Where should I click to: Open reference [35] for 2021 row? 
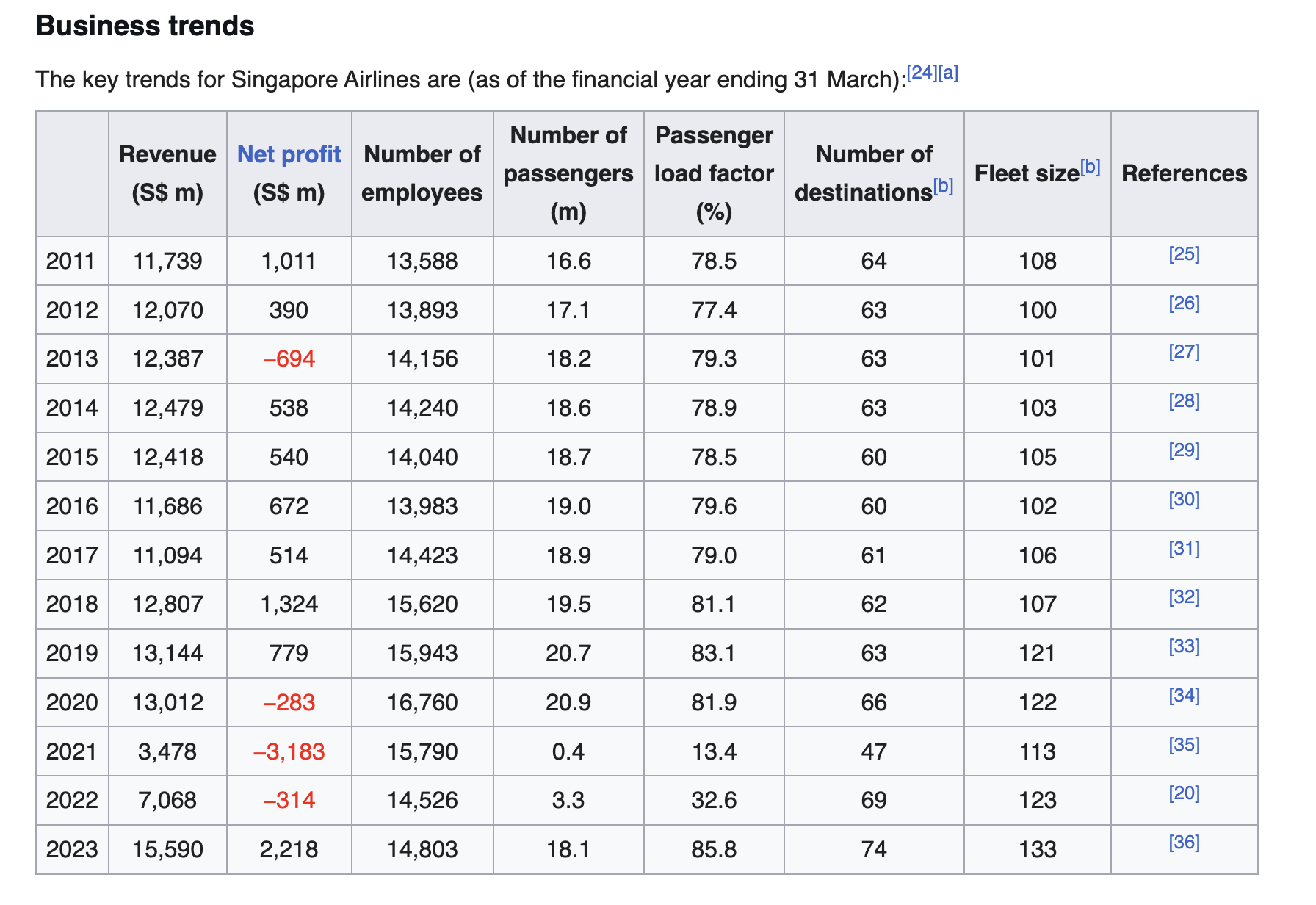(x=1184, y=745)
